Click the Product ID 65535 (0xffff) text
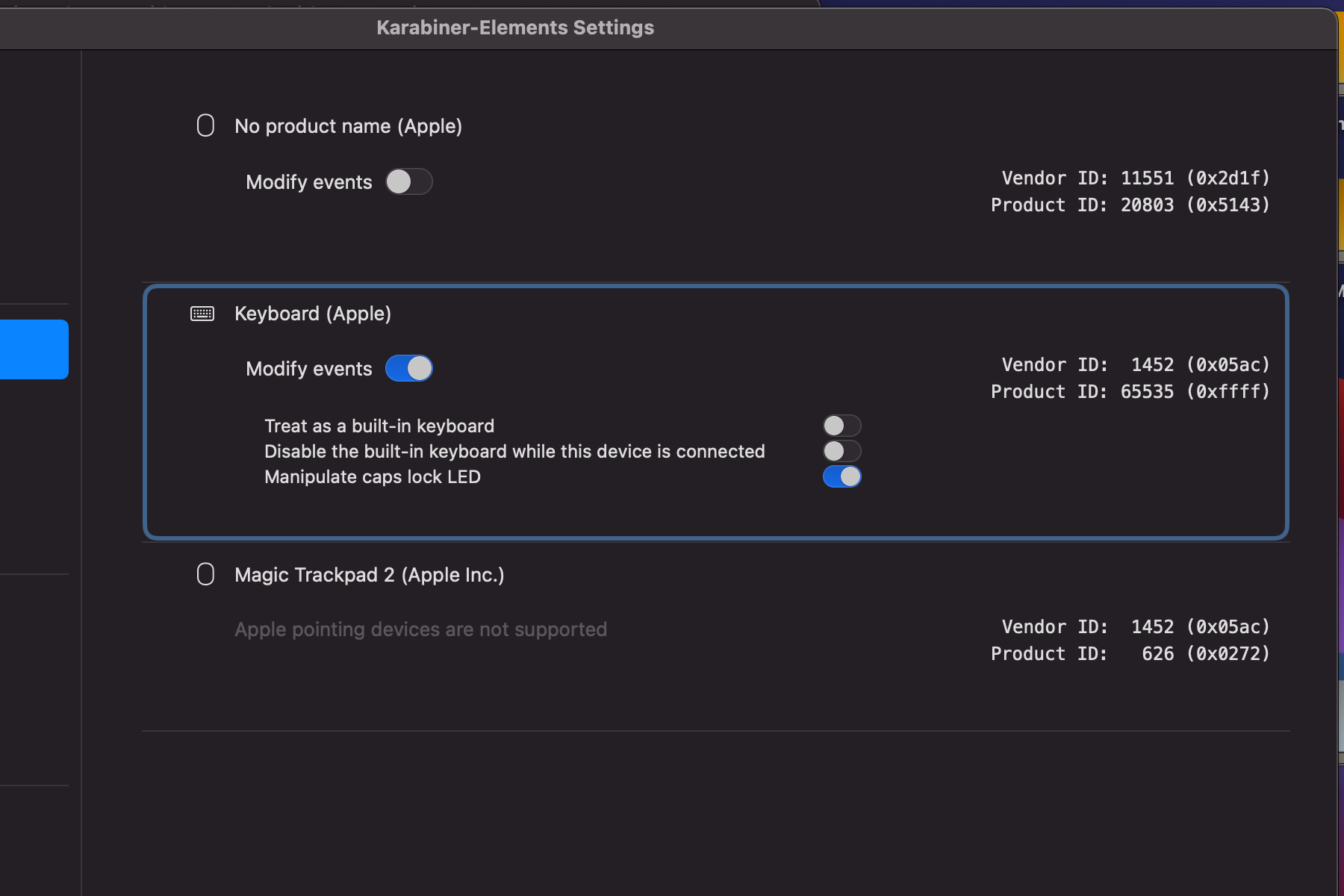Image resolution: width=1344 pixels, height=896 pixels. coord(1130,391)
